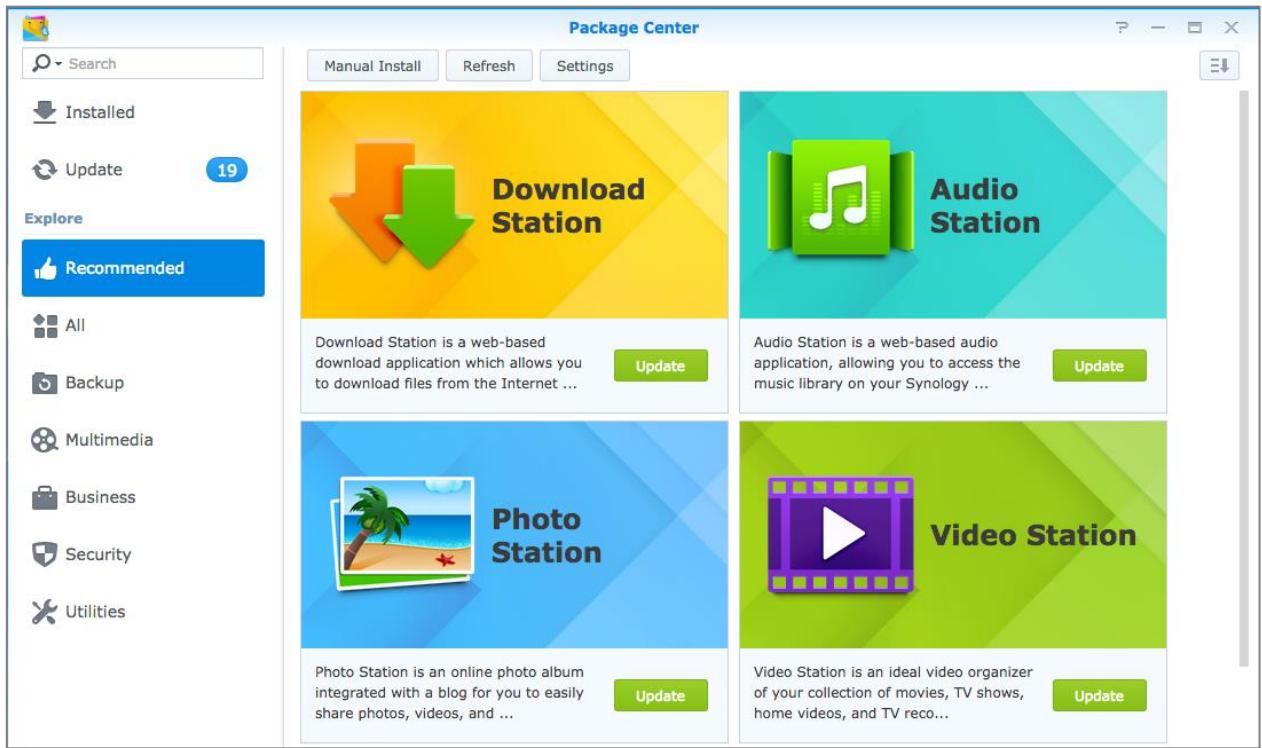Update Audio Station

coord(1099,366)
